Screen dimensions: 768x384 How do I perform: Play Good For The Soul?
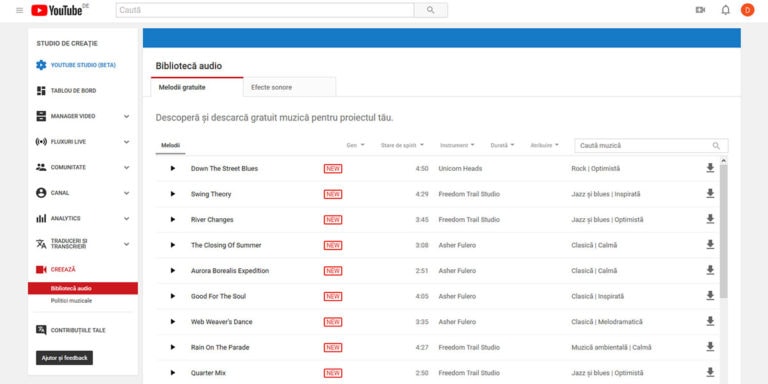point(172,296)
